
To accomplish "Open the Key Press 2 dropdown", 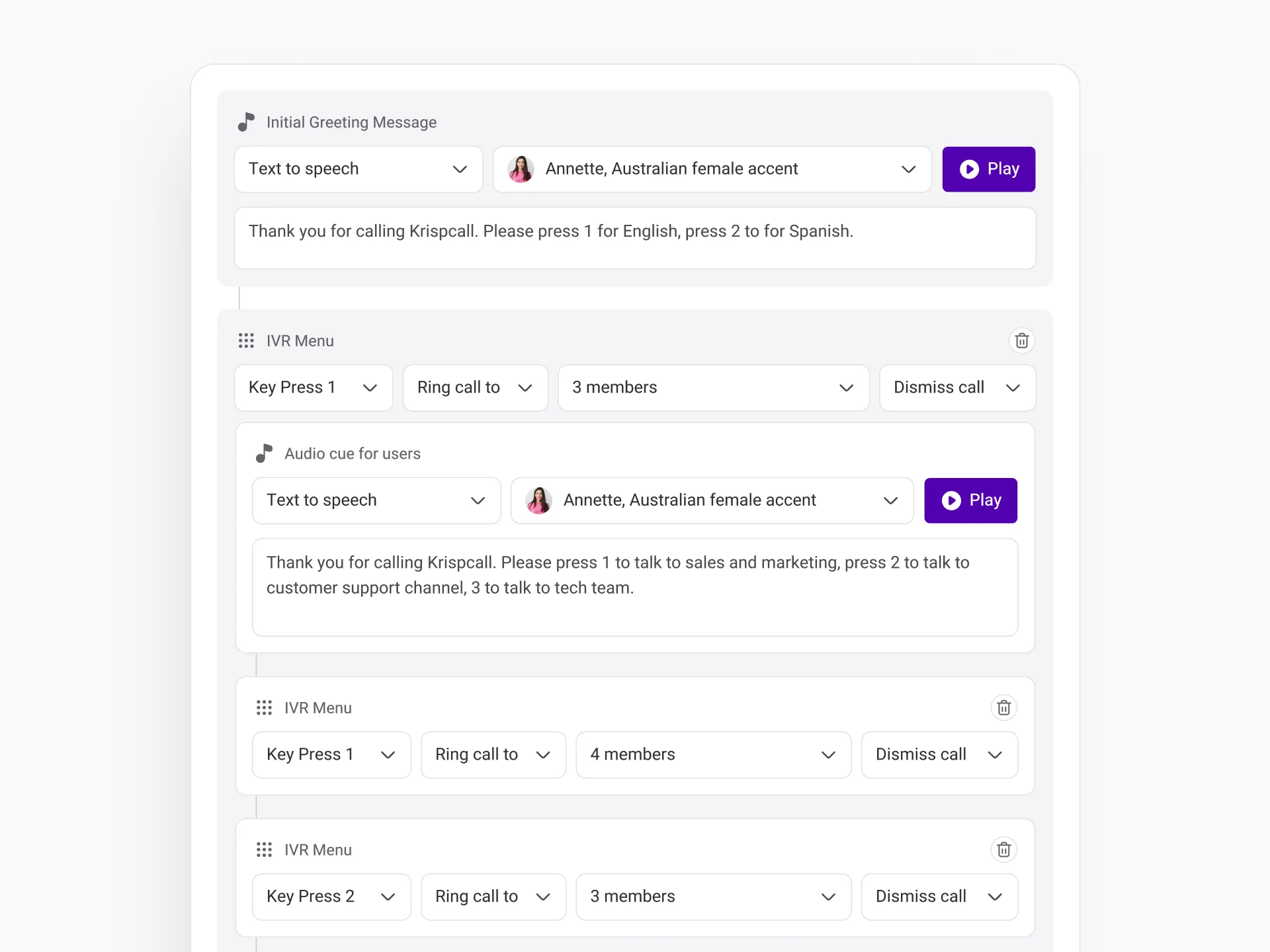I will (331, 896).
